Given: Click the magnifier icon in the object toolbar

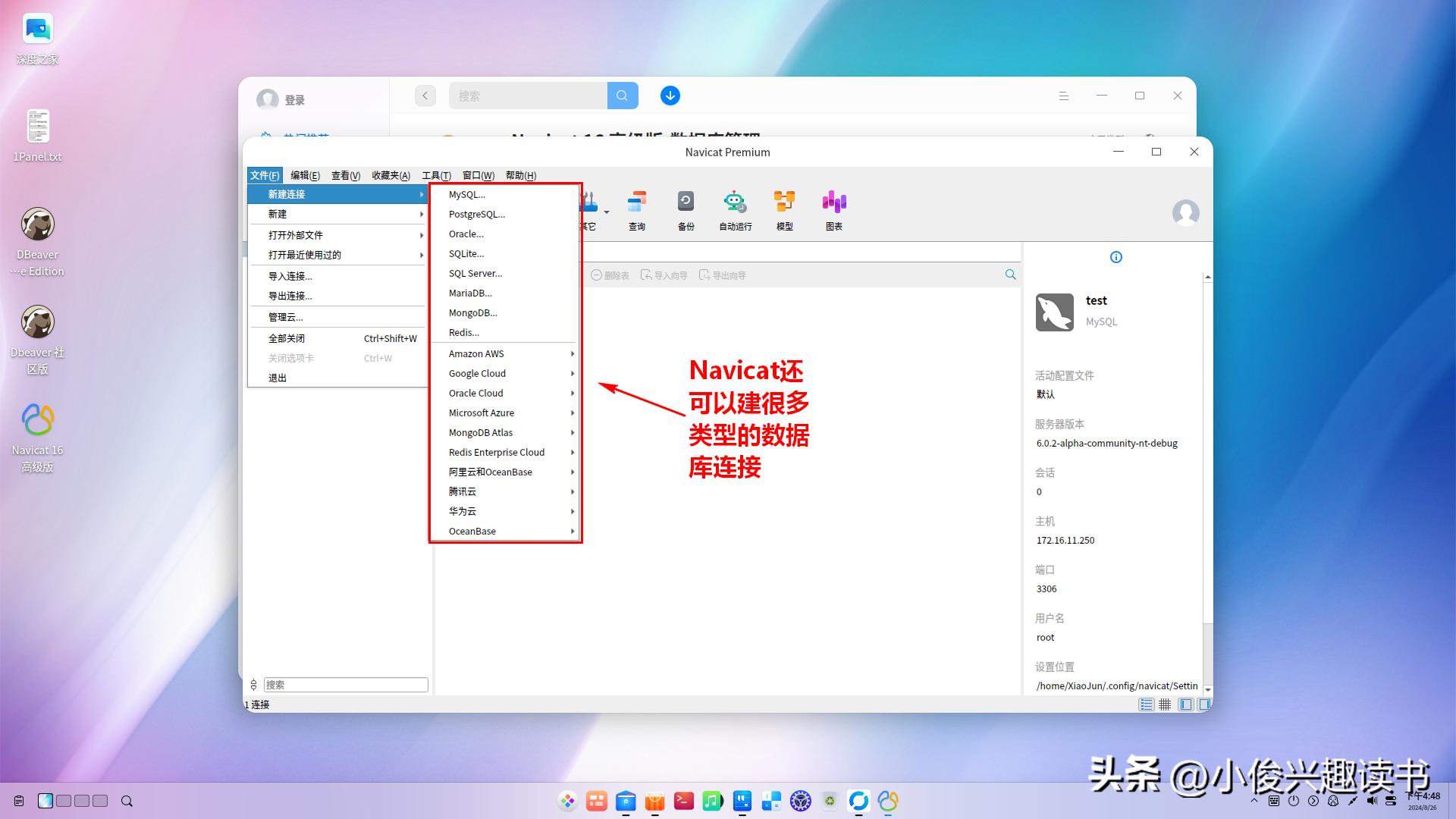Looking at the screenshot, I should [x=1010, y=275].
